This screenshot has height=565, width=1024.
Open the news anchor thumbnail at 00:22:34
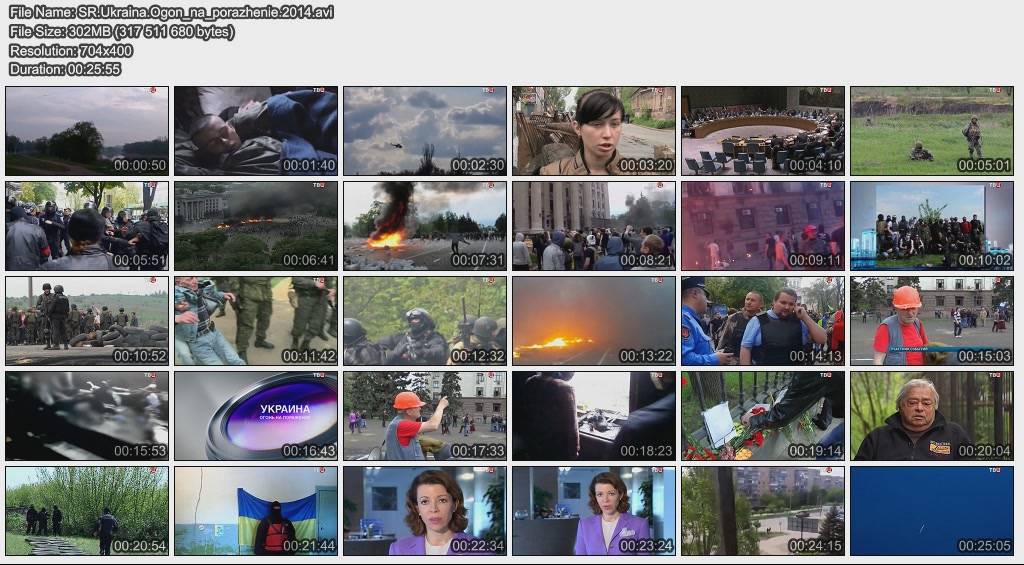[x=425, y=511]
